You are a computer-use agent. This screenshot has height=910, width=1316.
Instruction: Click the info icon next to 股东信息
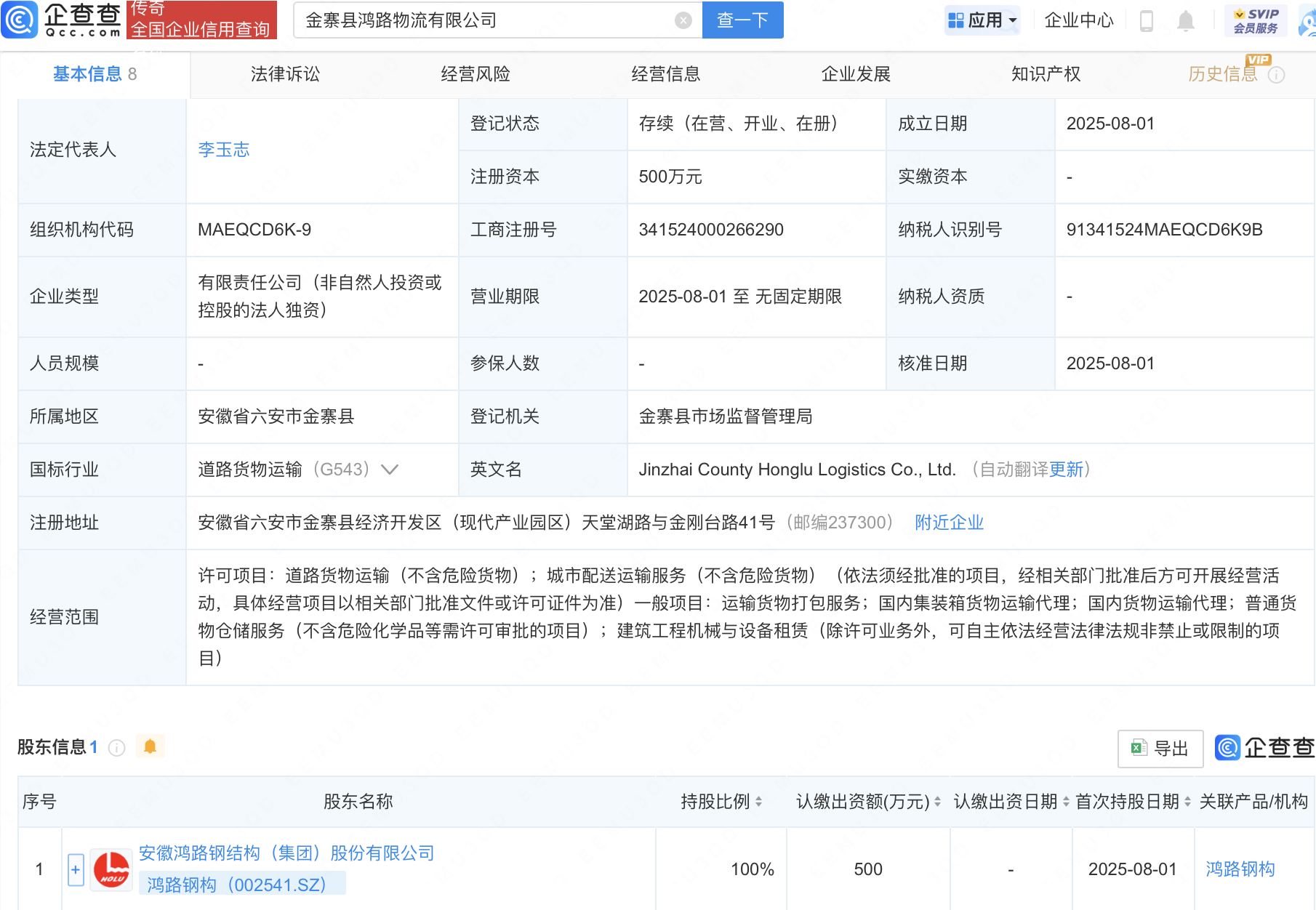(117, 748)
